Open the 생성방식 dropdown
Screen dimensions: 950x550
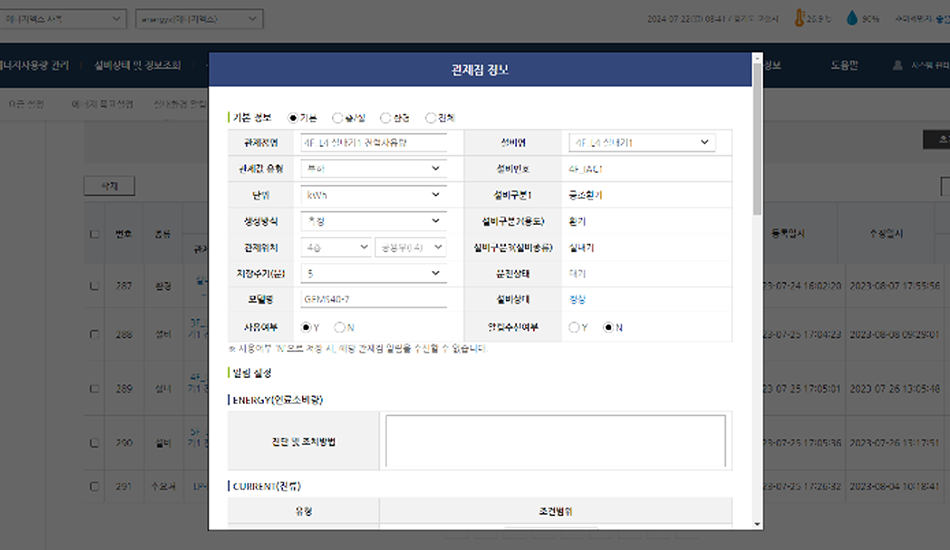coord(372,221)
